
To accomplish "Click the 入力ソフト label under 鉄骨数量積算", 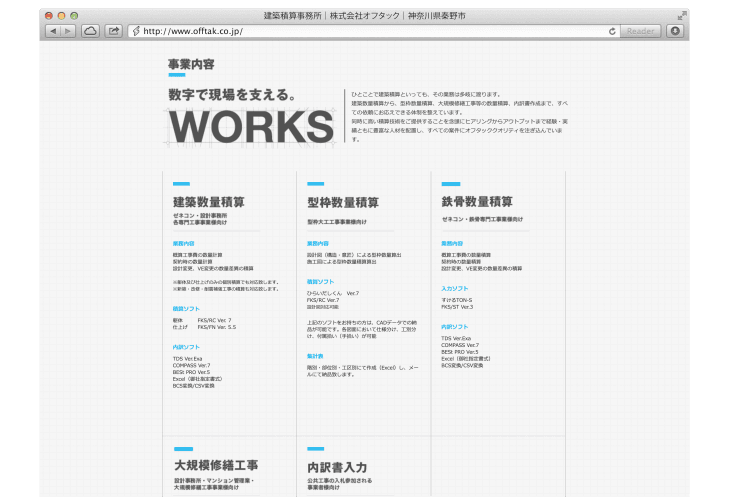I will pos(454,289).
